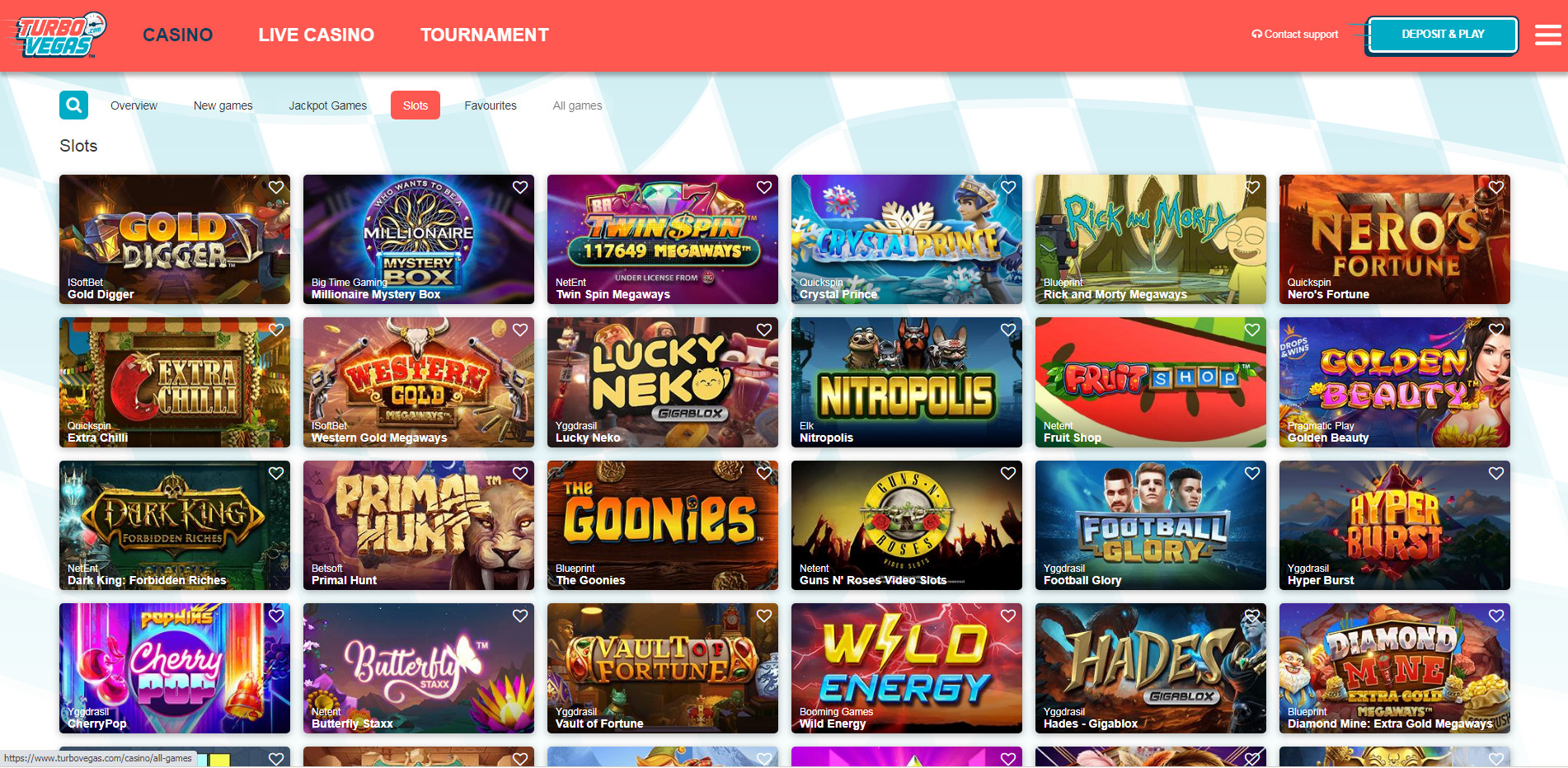Open the hamburger menu icon
This screenshot has width=1568, height=768.
pyautogui.click(x=1547, y=35)
